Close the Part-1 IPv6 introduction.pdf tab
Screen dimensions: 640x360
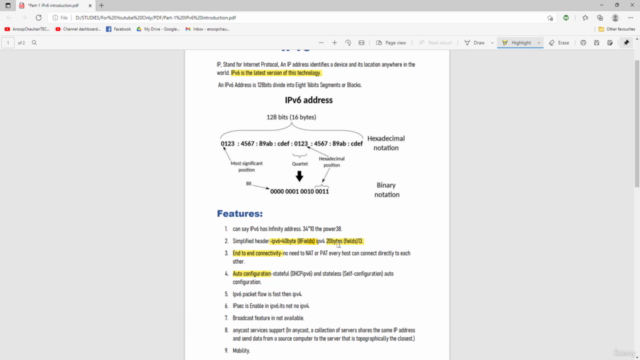coord(90,6)
